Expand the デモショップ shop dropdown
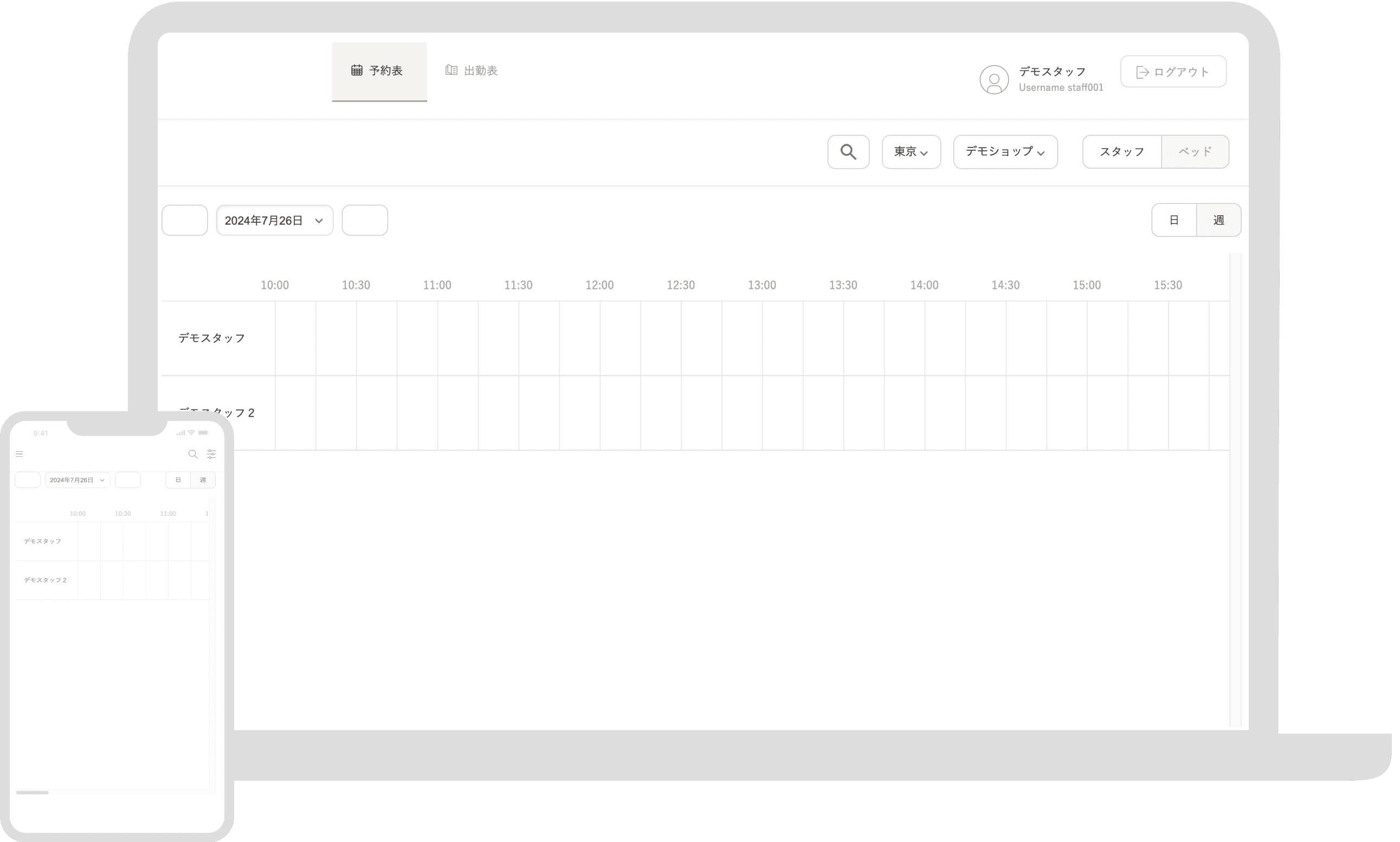 (x=1005, y=152)
